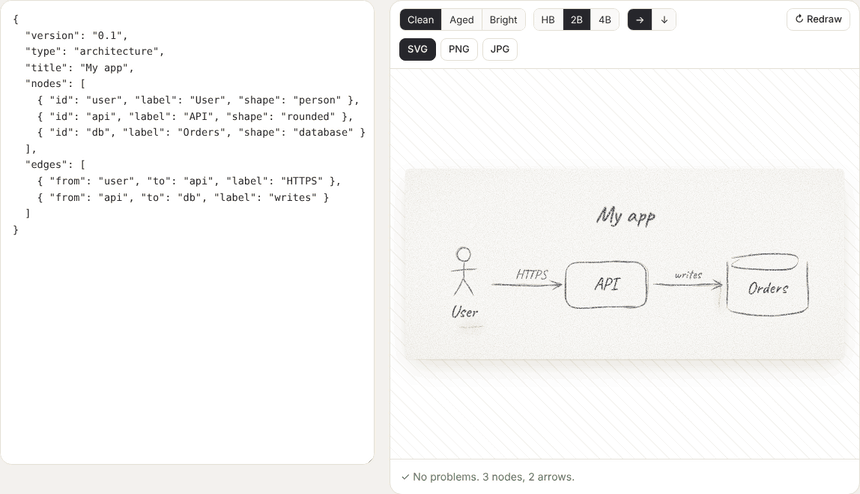Switch paper style to Aged
The image size is (860, 494).
(x=461, y=20)
